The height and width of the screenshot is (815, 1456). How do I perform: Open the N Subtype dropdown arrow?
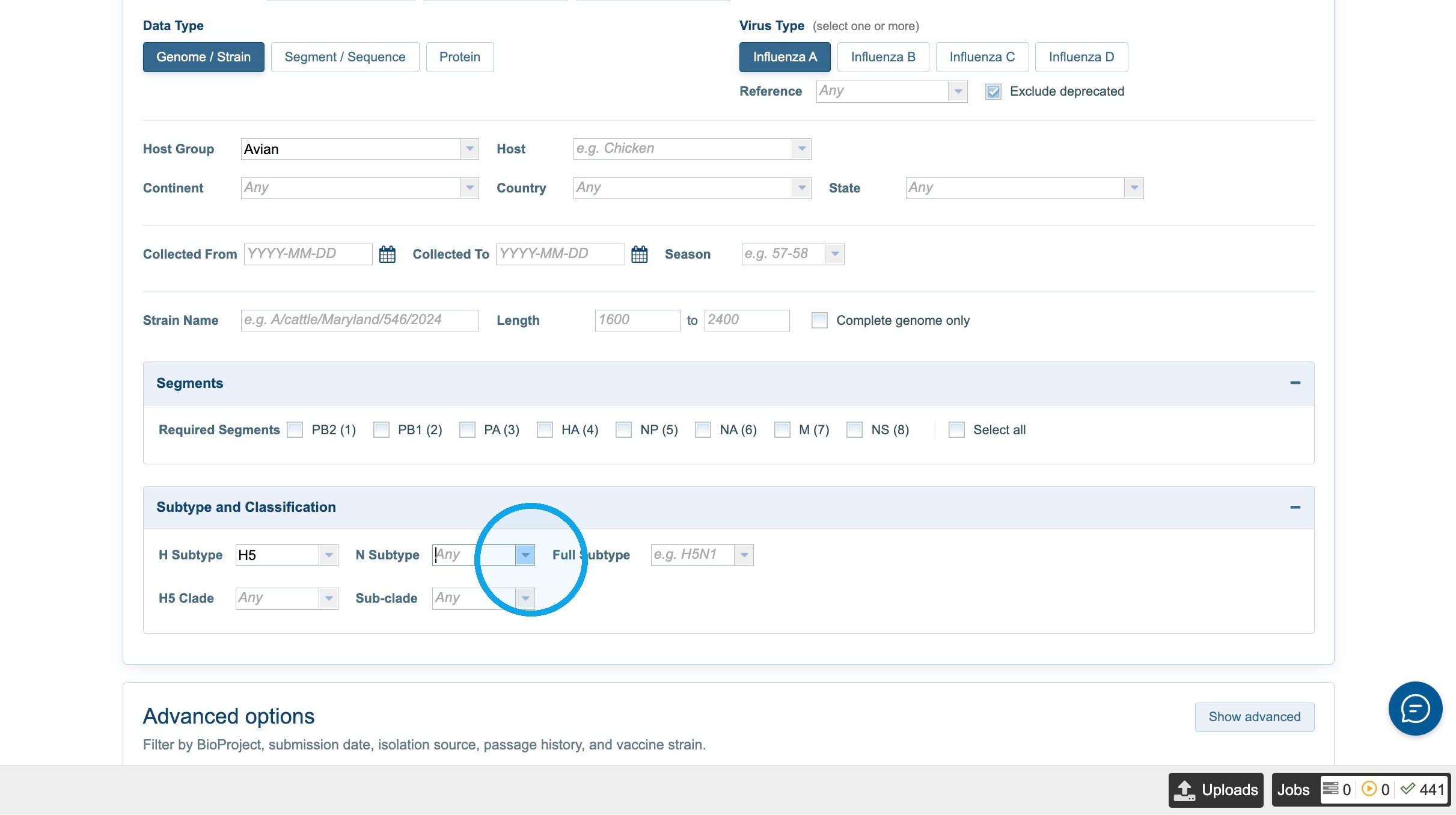[525, 555]
